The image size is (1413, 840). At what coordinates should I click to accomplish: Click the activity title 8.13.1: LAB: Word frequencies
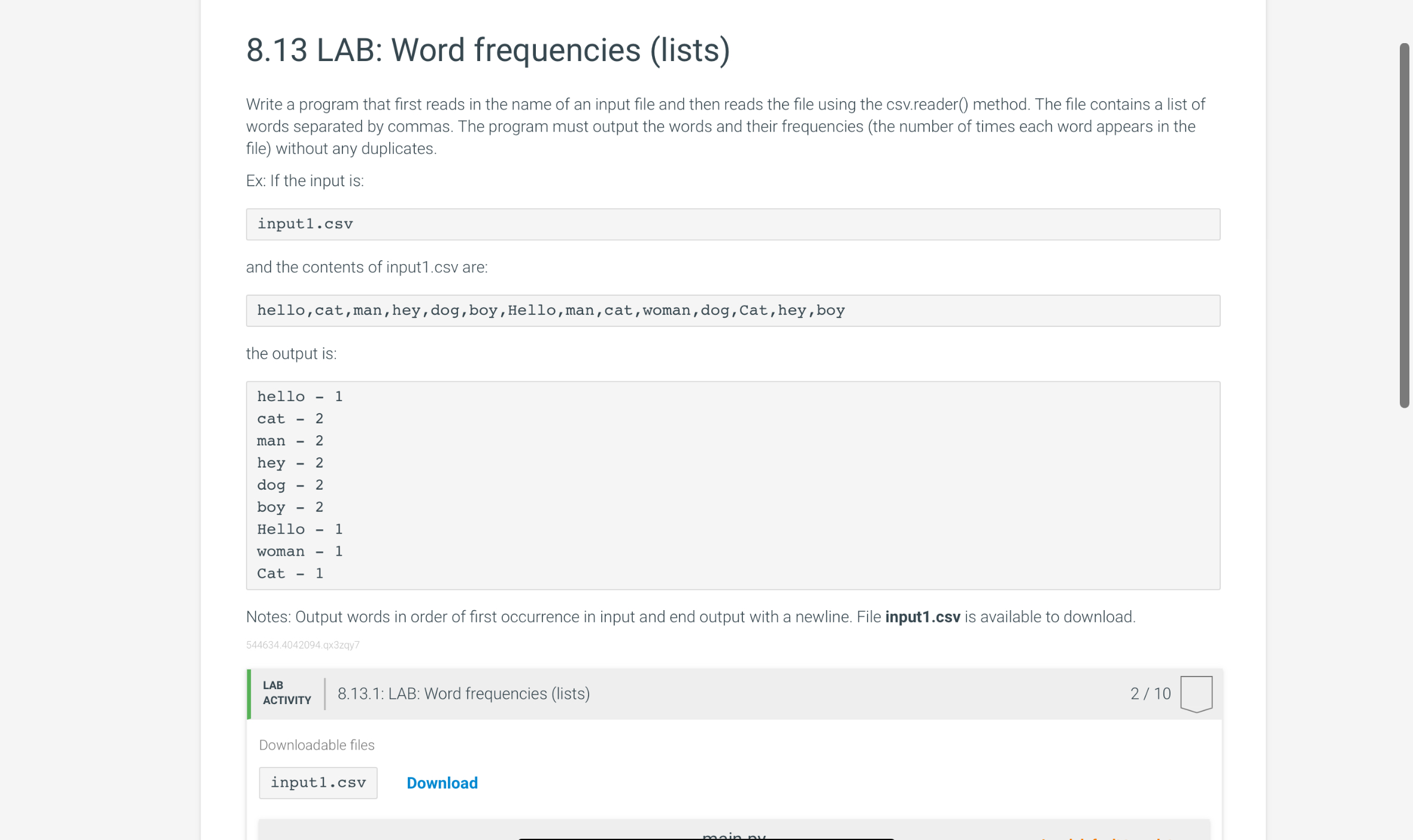tap(463, 693)
